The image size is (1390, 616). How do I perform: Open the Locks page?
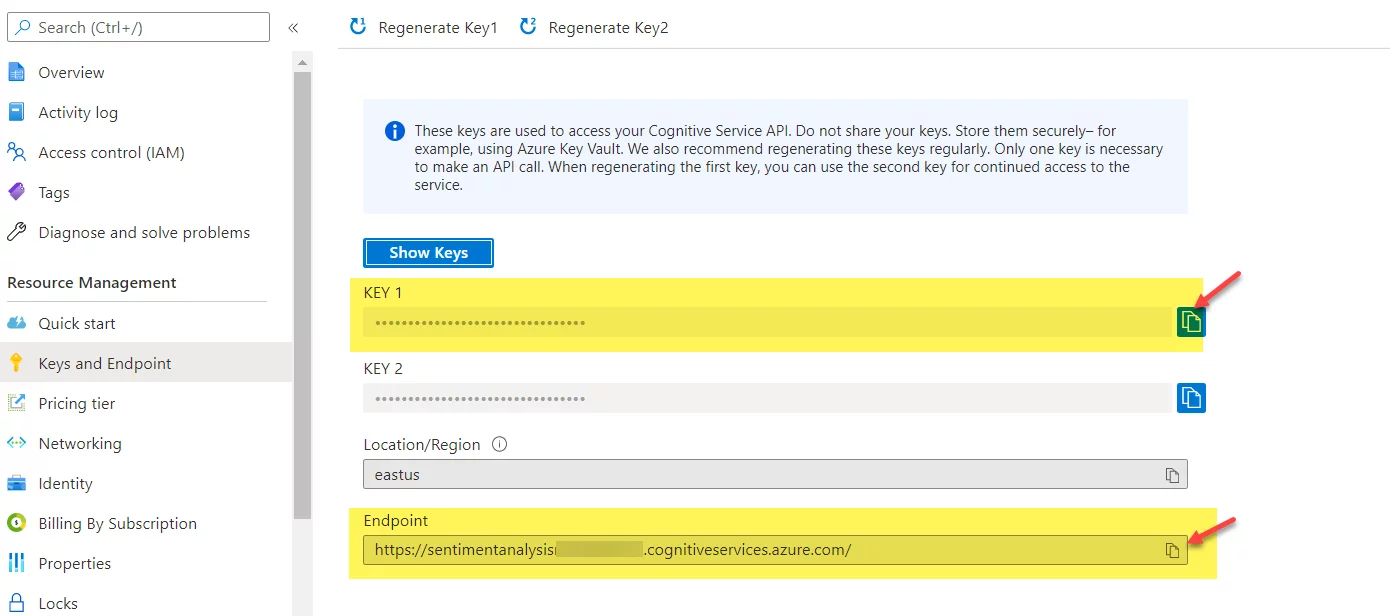[58, 603]
